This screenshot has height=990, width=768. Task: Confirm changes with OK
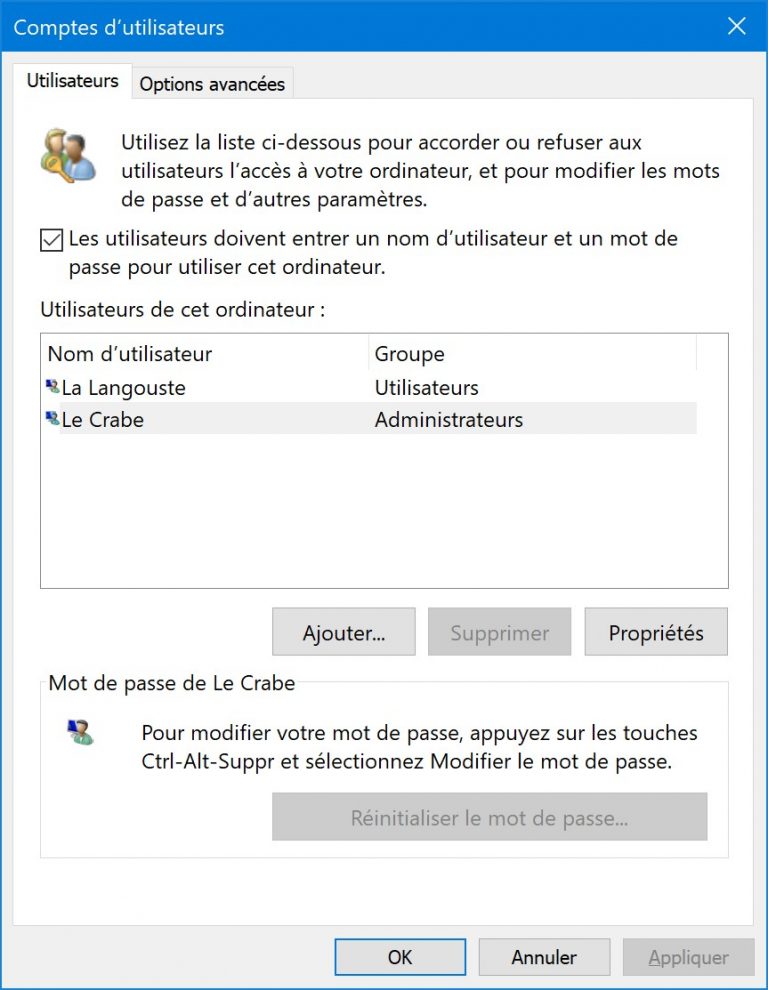coord(399,957)
